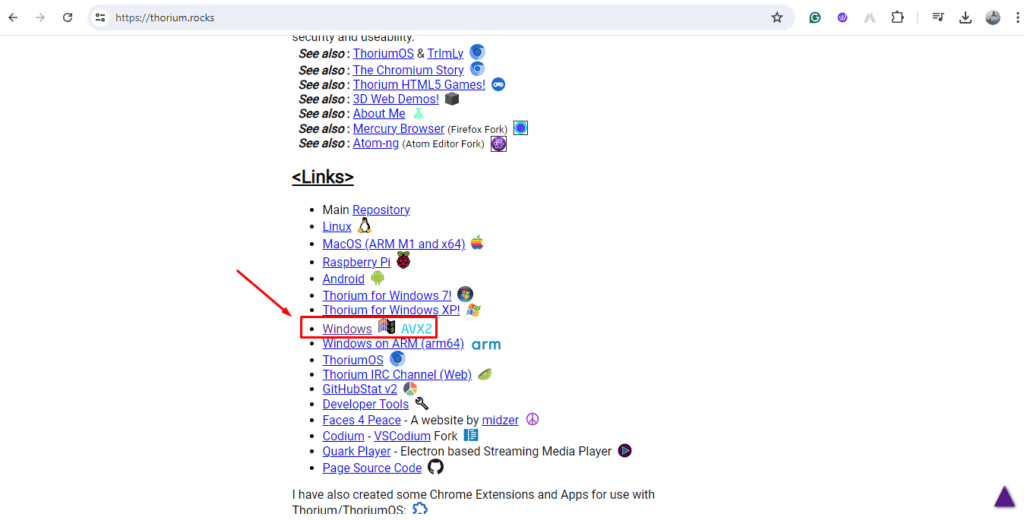The width and height of the screenshot is (1024, 520).
Task: Bookmark this page with the star icon
Action: (776, 18)
